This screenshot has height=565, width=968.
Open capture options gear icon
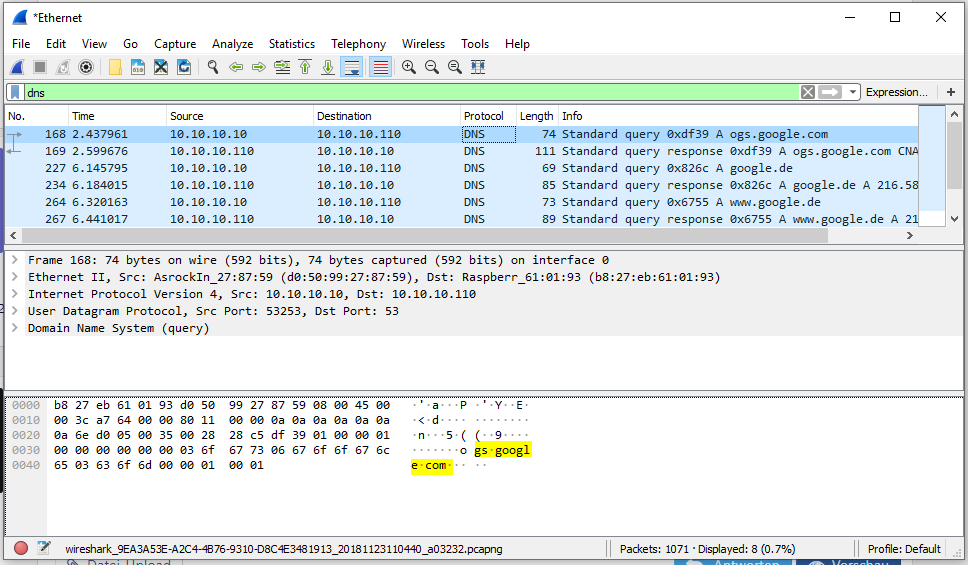tap(86, 67)
